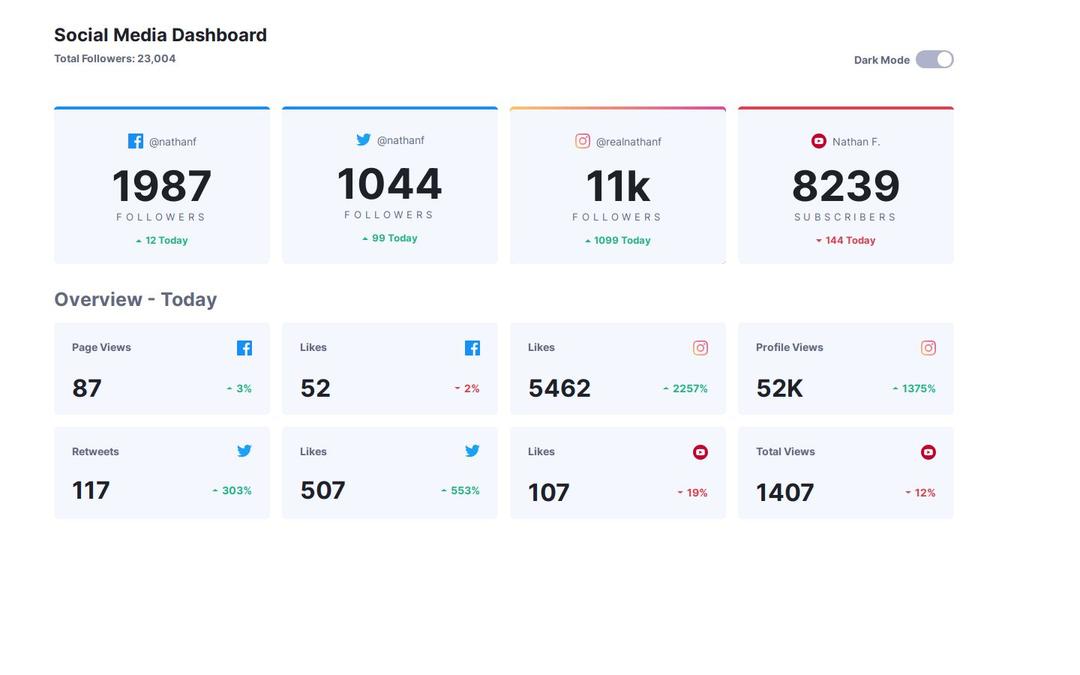The image size is (1080, 675).
Task: Click the YouTube icon in 107 Likes card
Action: pyautogui.click(x=700, y=452)
